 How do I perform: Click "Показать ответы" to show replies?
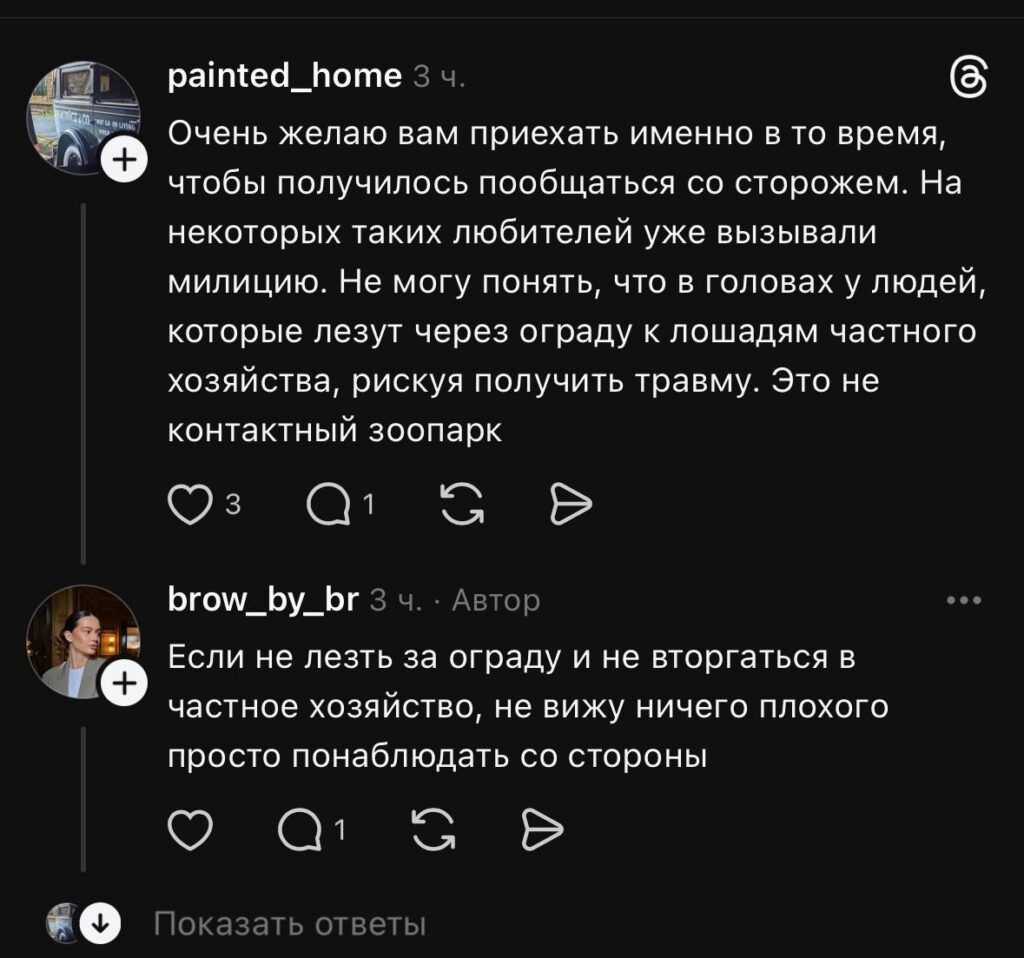[x=290, y=924]
